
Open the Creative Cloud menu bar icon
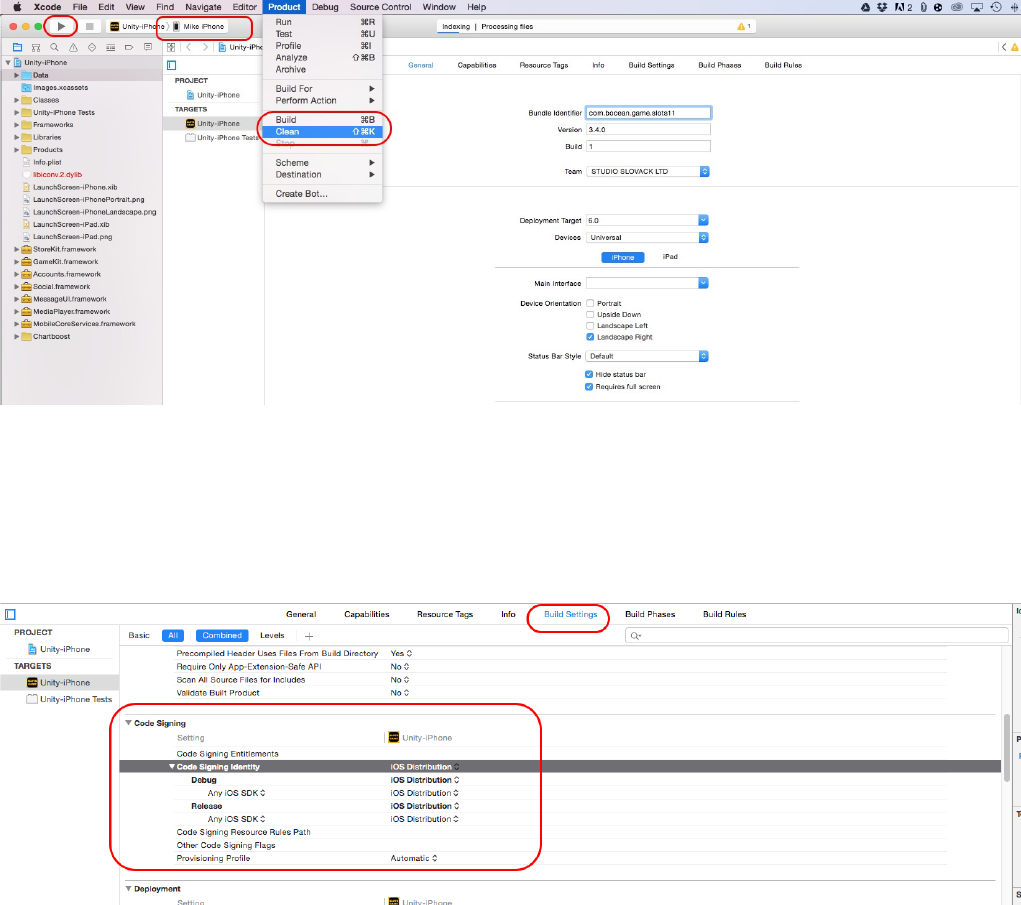pos(957,7)
